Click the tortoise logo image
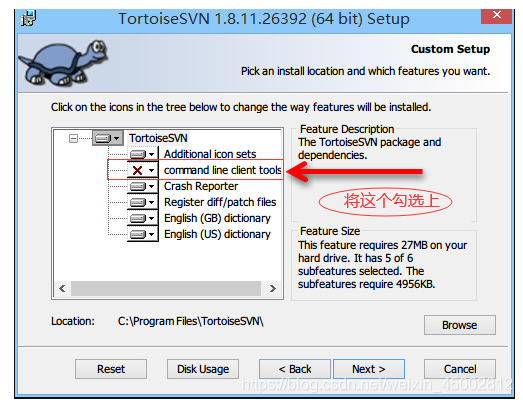 (63, 62)
